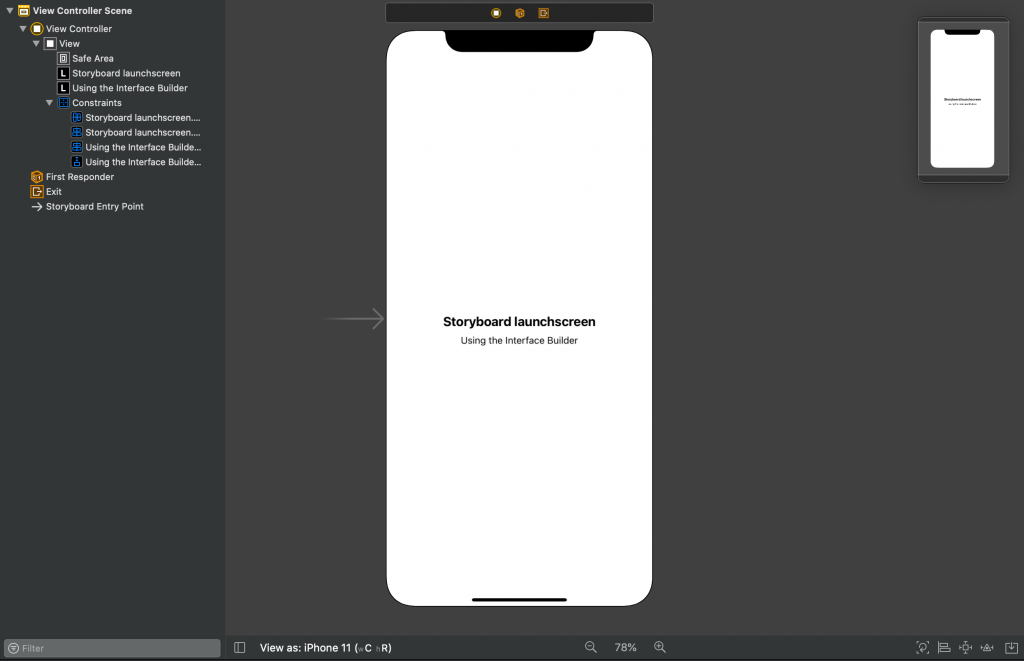This screenshot has height=661, width=1024.
Task: Toggle the document outline sidebar
Action: coord(240,648)
